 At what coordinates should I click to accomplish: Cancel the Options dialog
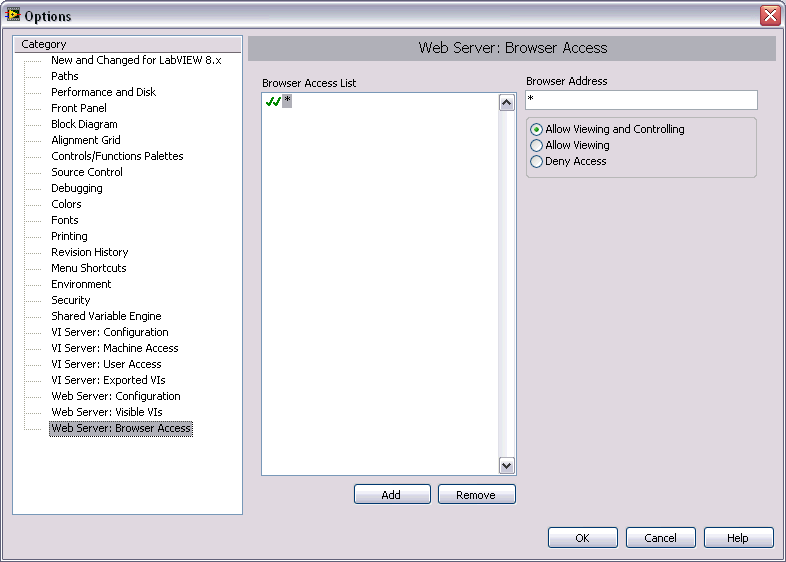(660, 538)
